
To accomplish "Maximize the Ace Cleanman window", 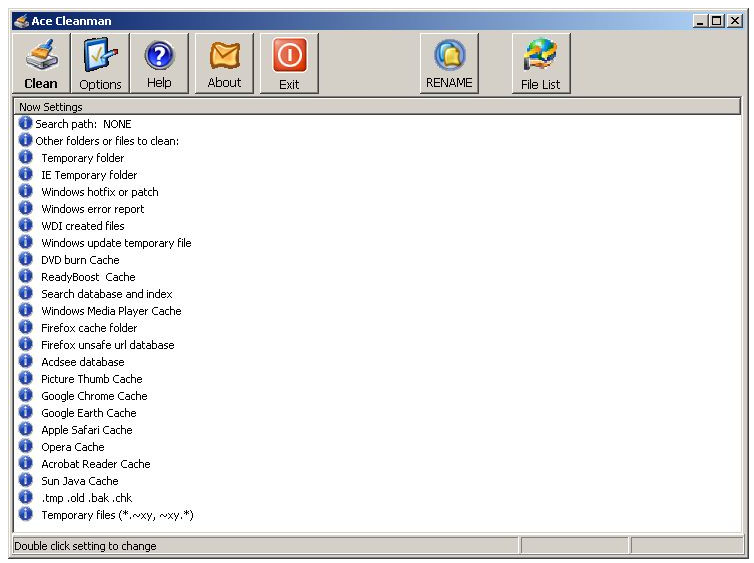I will pyautogui.click(x=716, y=21).
